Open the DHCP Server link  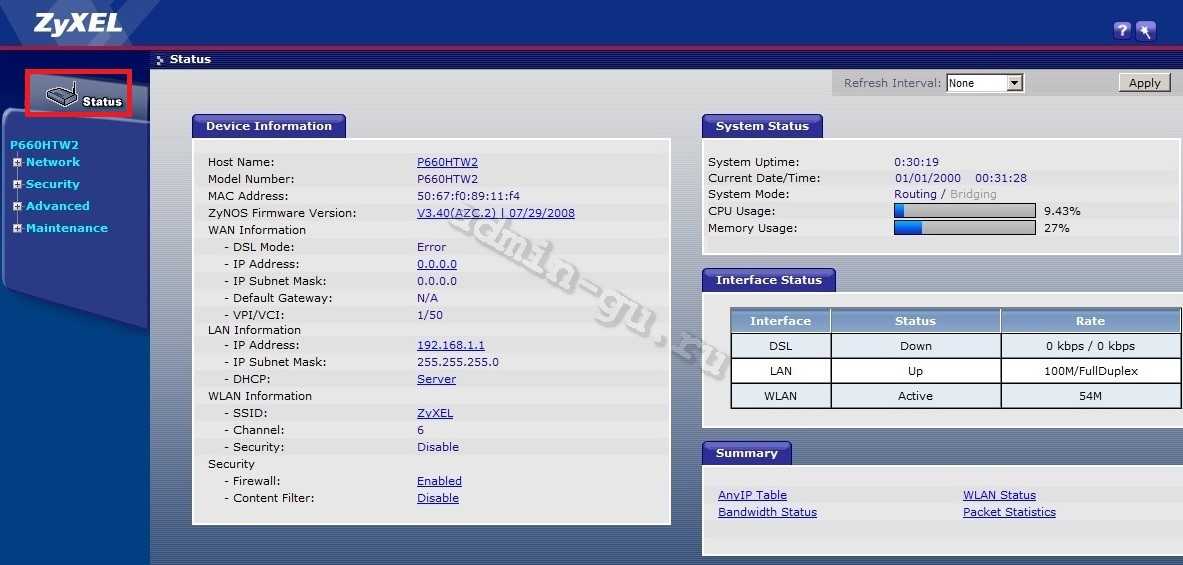pyautogui.click(x=436, y=379)
